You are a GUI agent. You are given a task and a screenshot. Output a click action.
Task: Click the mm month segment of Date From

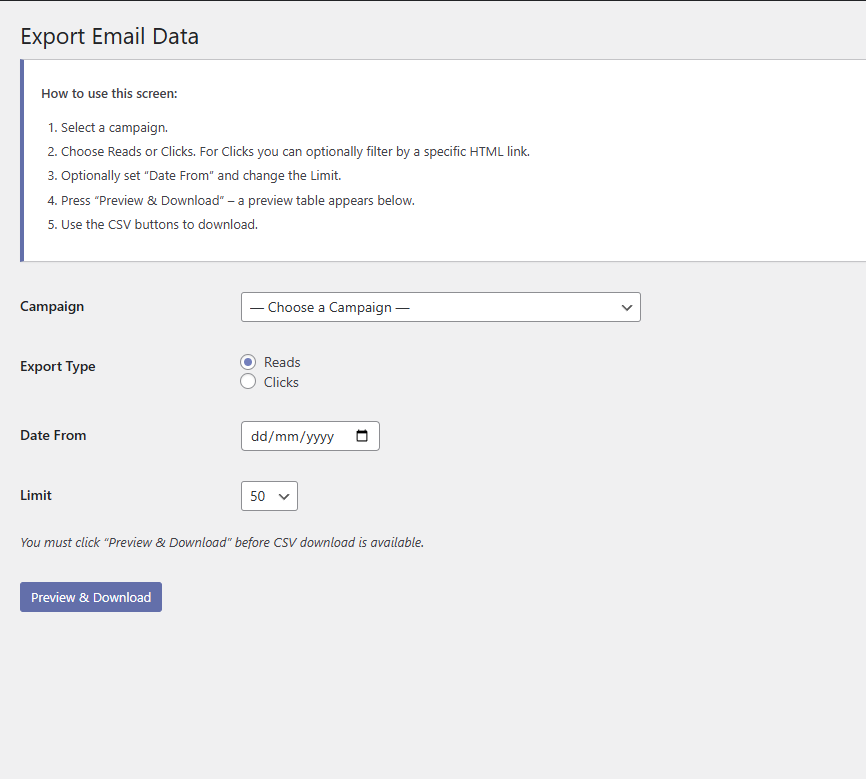point(283,436)
